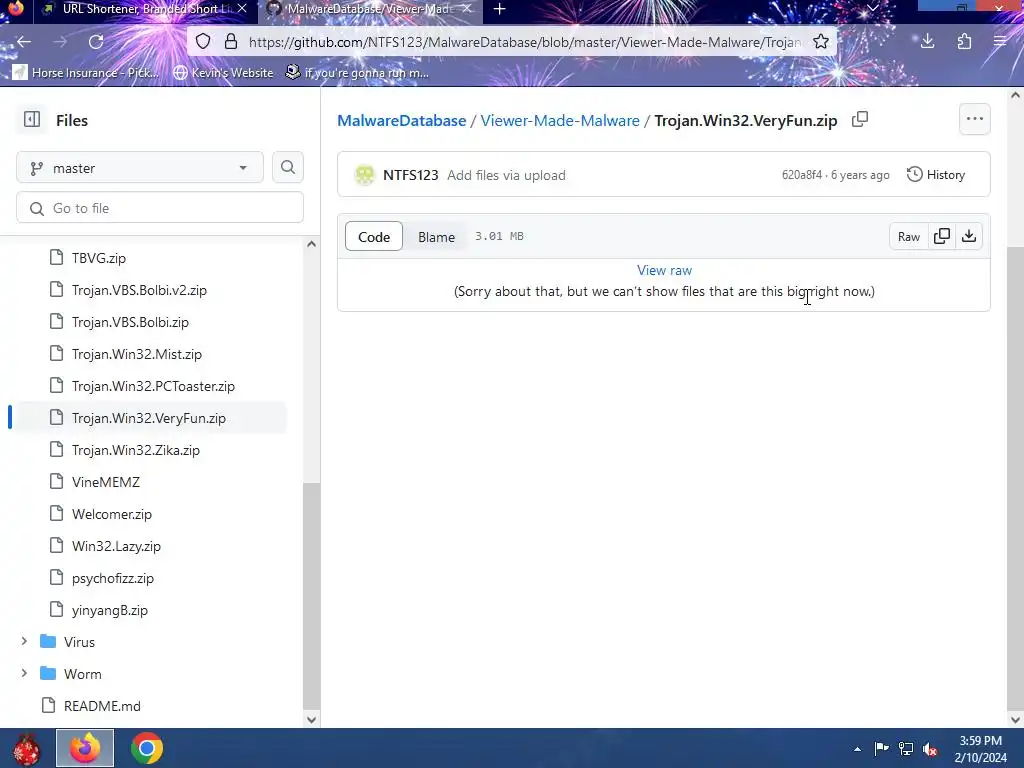Switch to the Blame view
Screen dimensions: 1024x768
tap(436, 236)
